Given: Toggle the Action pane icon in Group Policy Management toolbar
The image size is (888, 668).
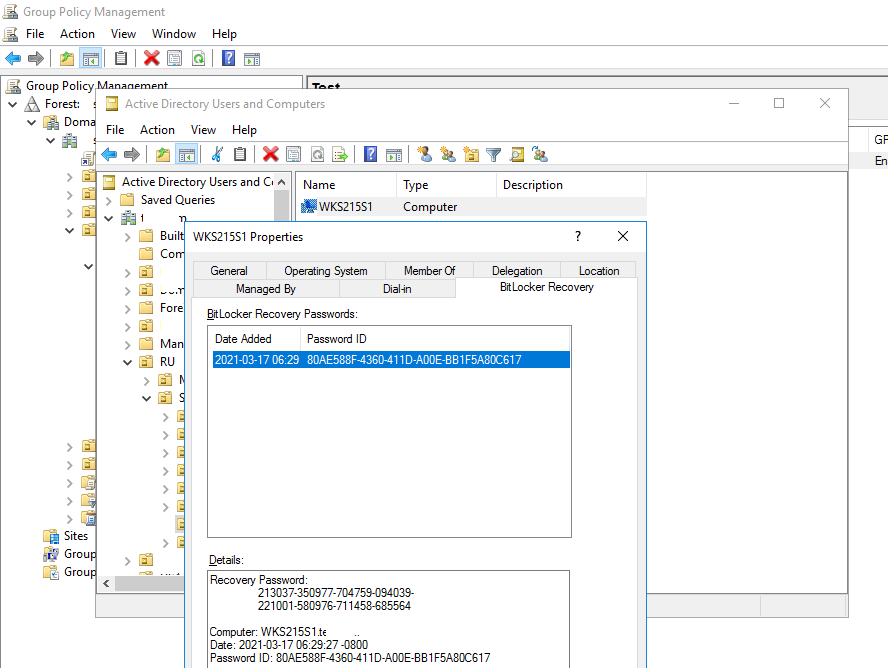Looking at the screenshot, I should 252,58.
